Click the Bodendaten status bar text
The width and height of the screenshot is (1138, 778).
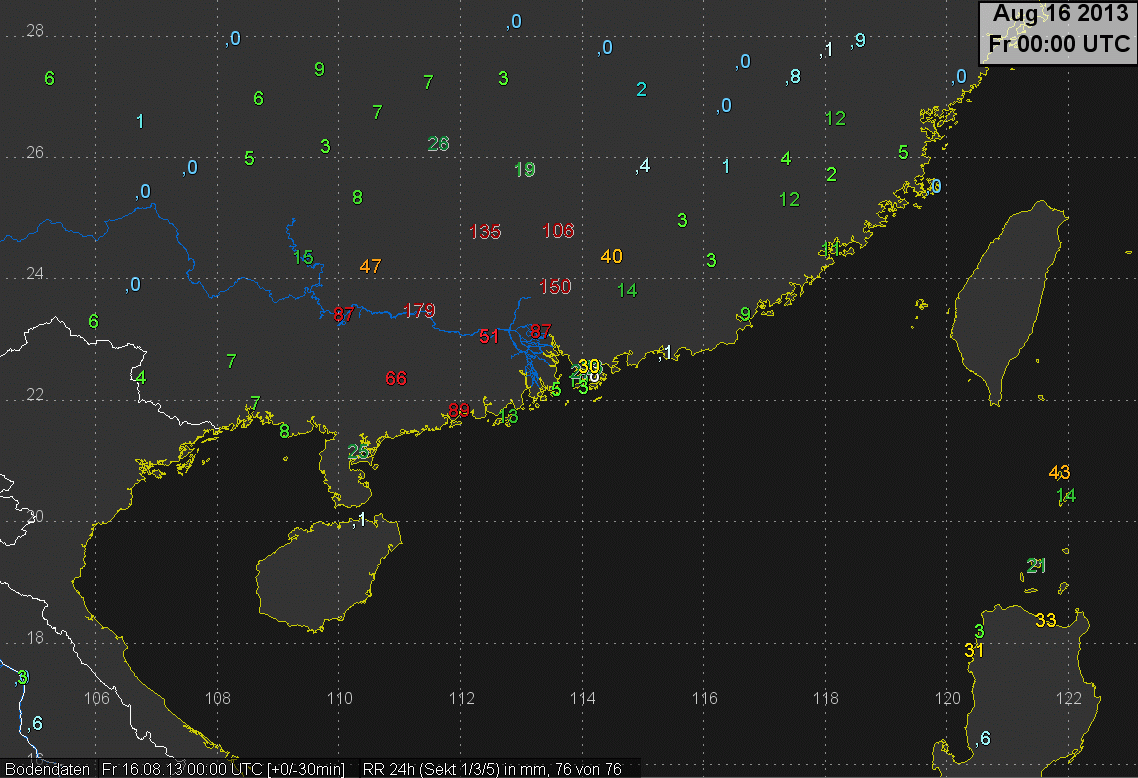tap(45, 768)
